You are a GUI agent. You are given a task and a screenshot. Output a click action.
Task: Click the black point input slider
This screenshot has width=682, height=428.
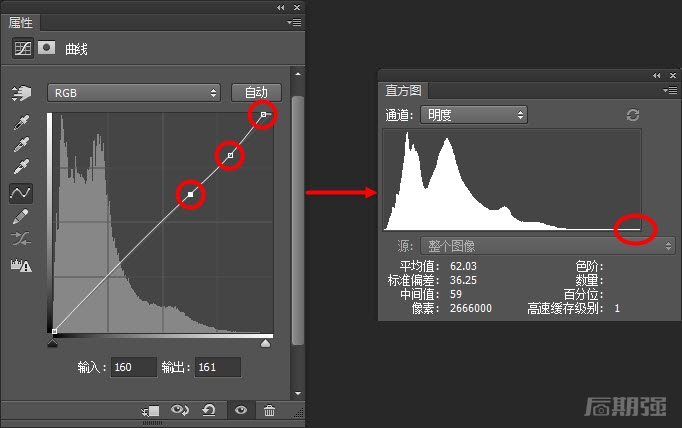click(x=52, y=343)
